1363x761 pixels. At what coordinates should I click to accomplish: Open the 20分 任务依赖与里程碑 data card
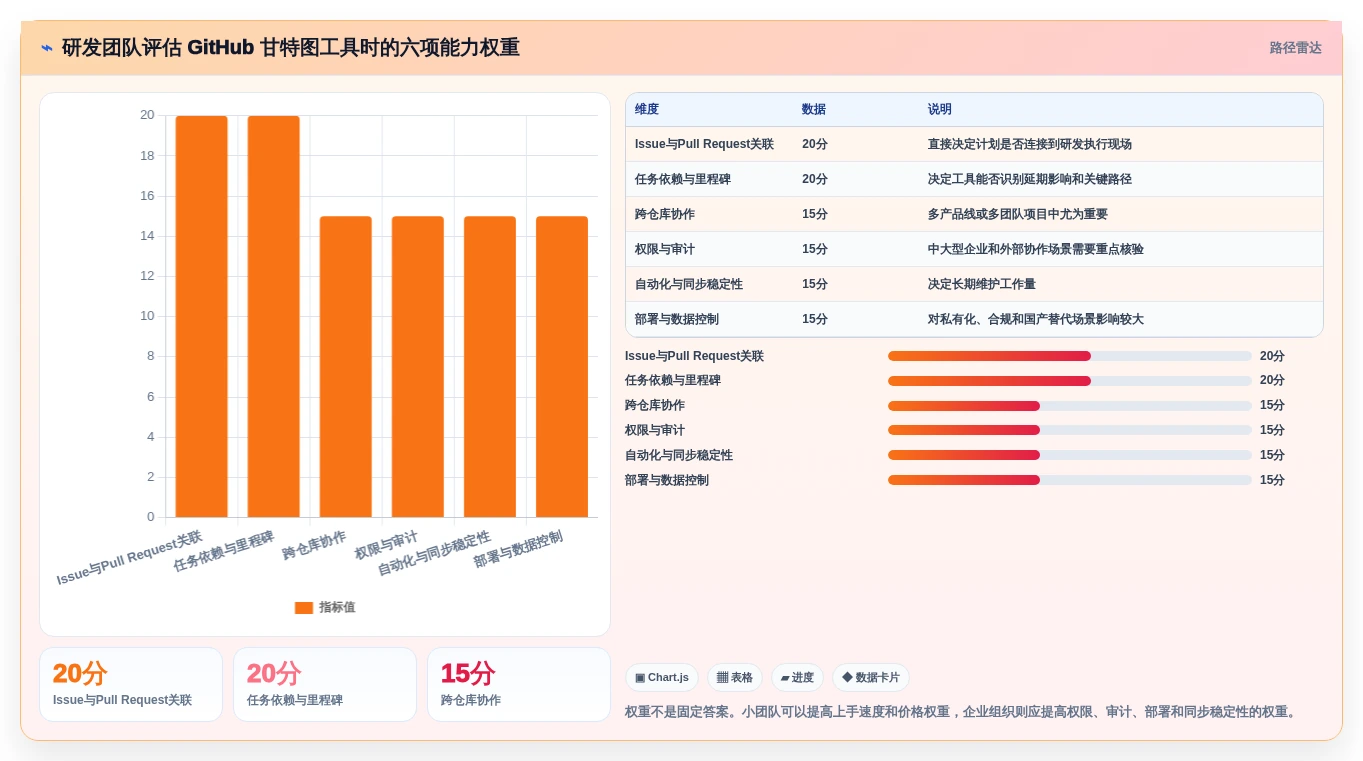click(325, 685)
